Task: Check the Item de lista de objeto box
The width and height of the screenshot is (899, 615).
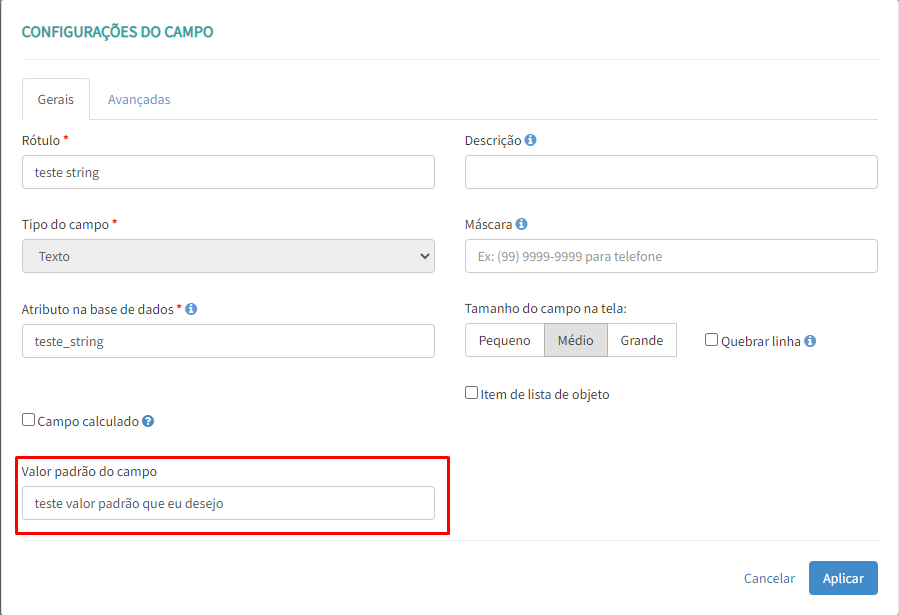Action: [x=472, y=393]
